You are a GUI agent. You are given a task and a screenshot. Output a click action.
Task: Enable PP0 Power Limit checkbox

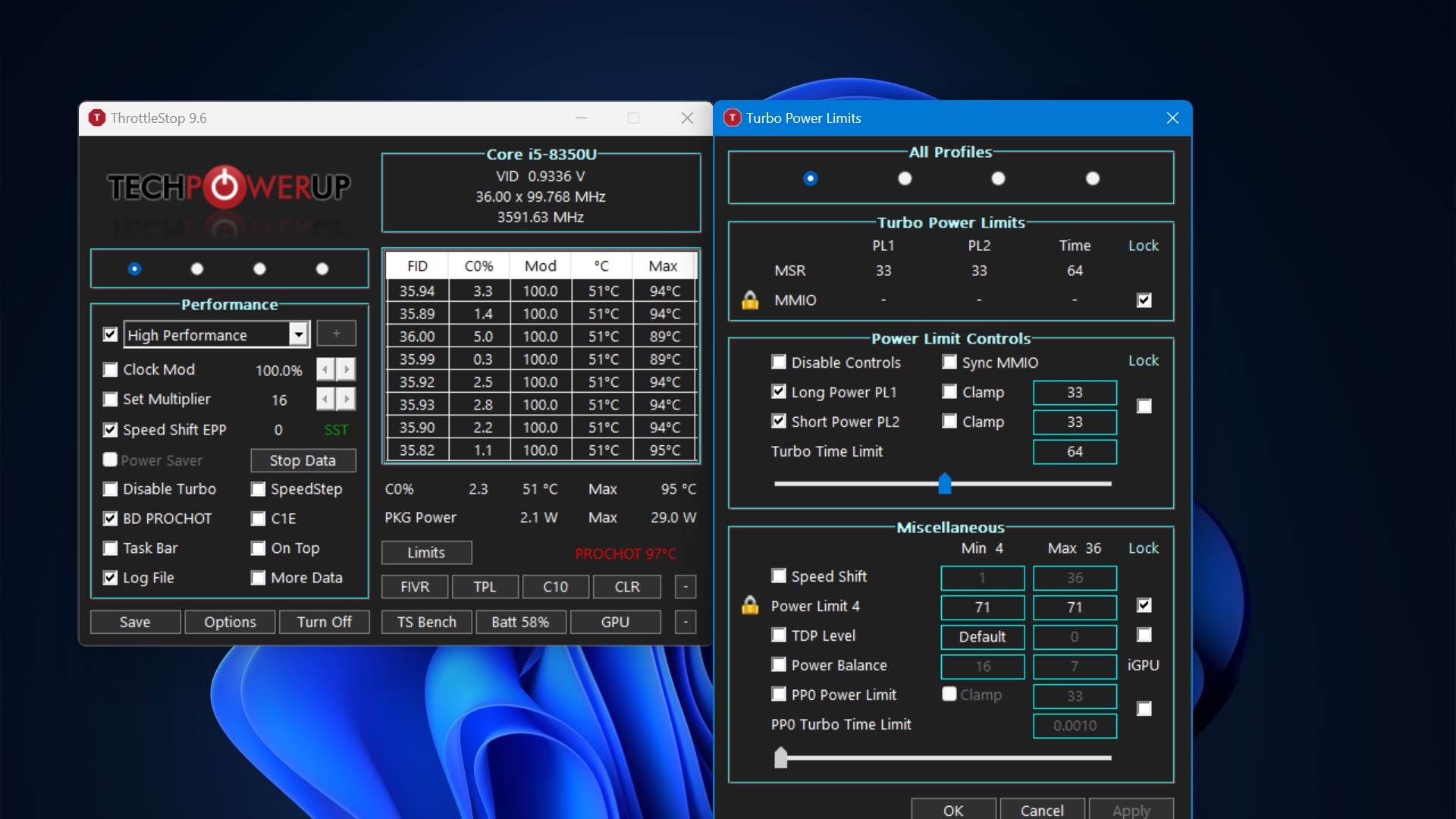(x=779, y=694)
